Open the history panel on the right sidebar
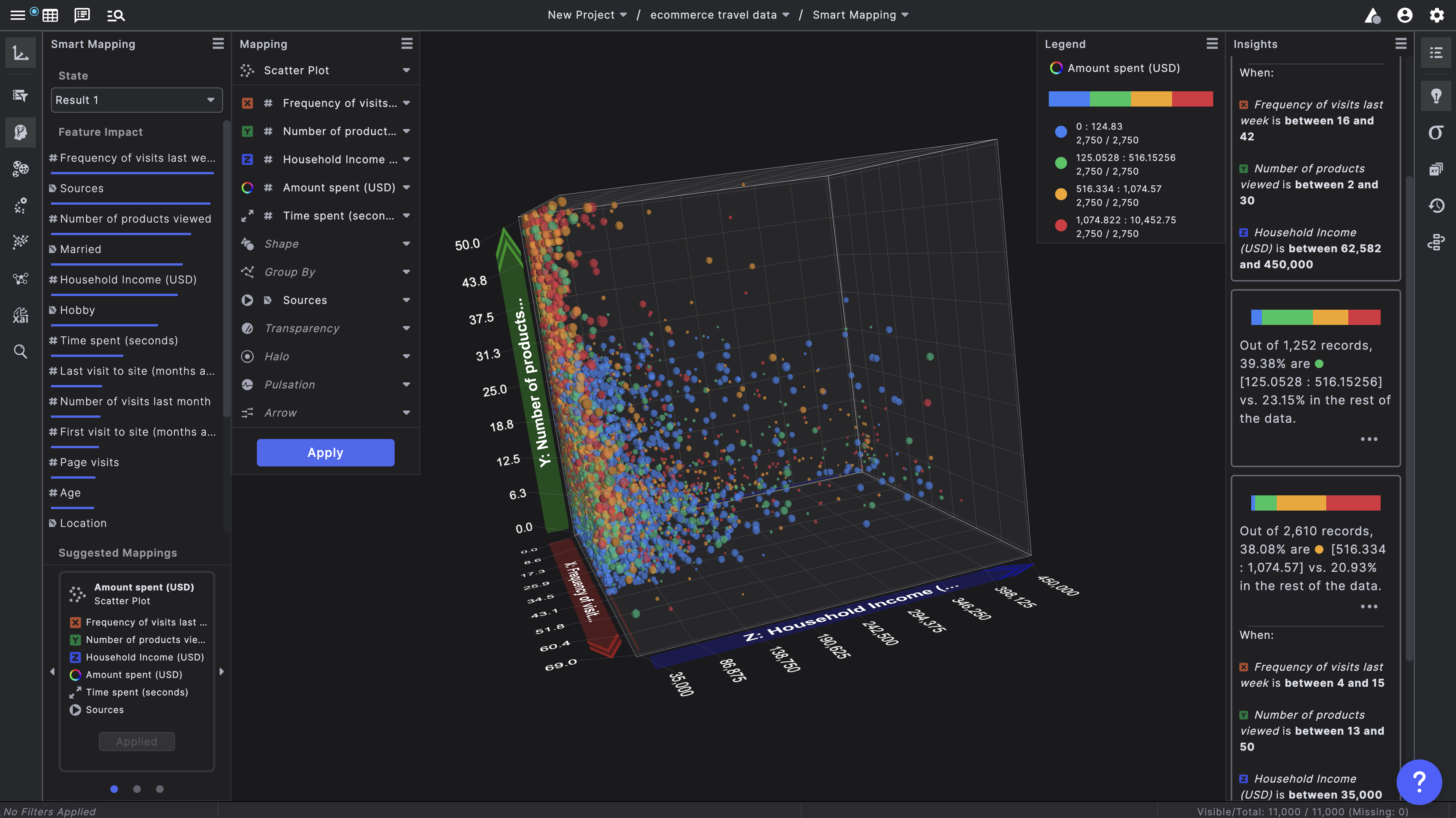The width and height of the screenshot is (1456, 818). click(1436, 205)
